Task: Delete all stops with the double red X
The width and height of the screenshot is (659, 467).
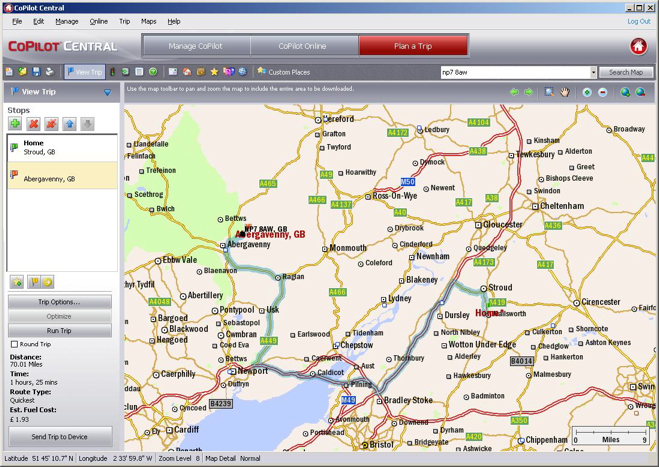Action: tap(51, 124)
